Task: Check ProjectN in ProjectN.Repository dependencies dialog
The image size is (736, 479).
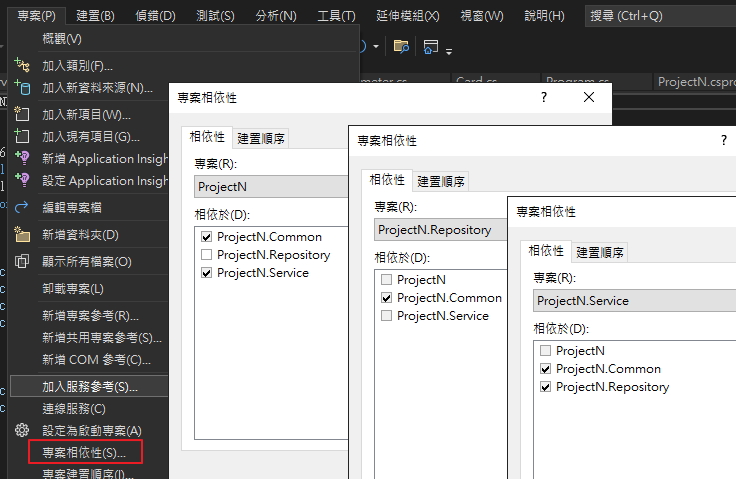Action: (x=386, y=279)
